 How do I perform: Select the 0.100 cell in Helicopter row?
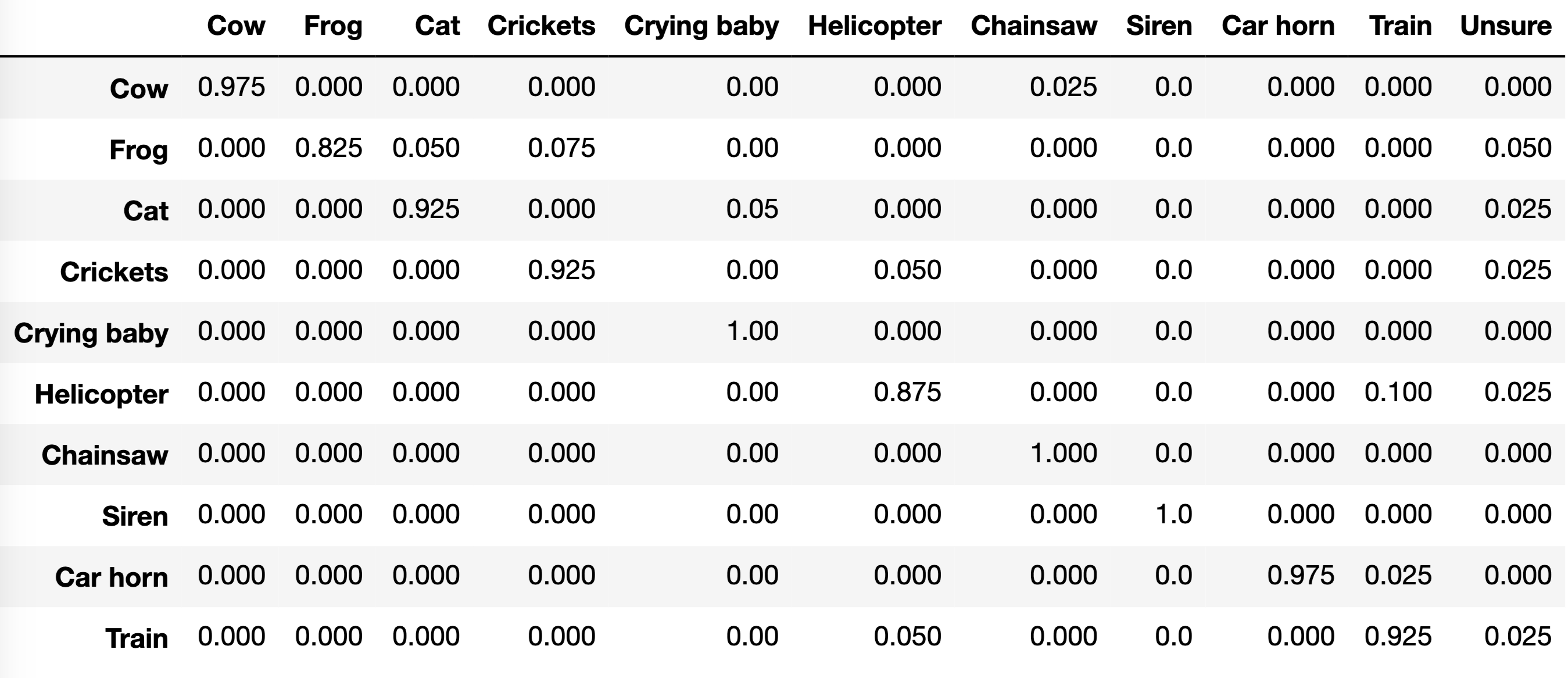(1398, 392)
